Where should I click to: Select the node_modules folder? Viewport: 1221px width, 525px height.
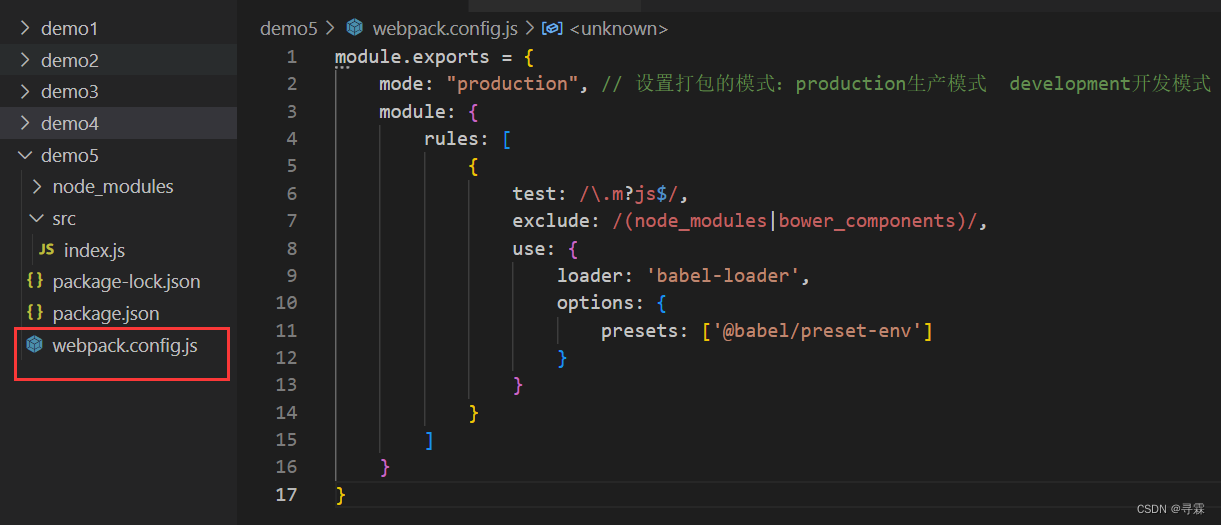(113, 187)
